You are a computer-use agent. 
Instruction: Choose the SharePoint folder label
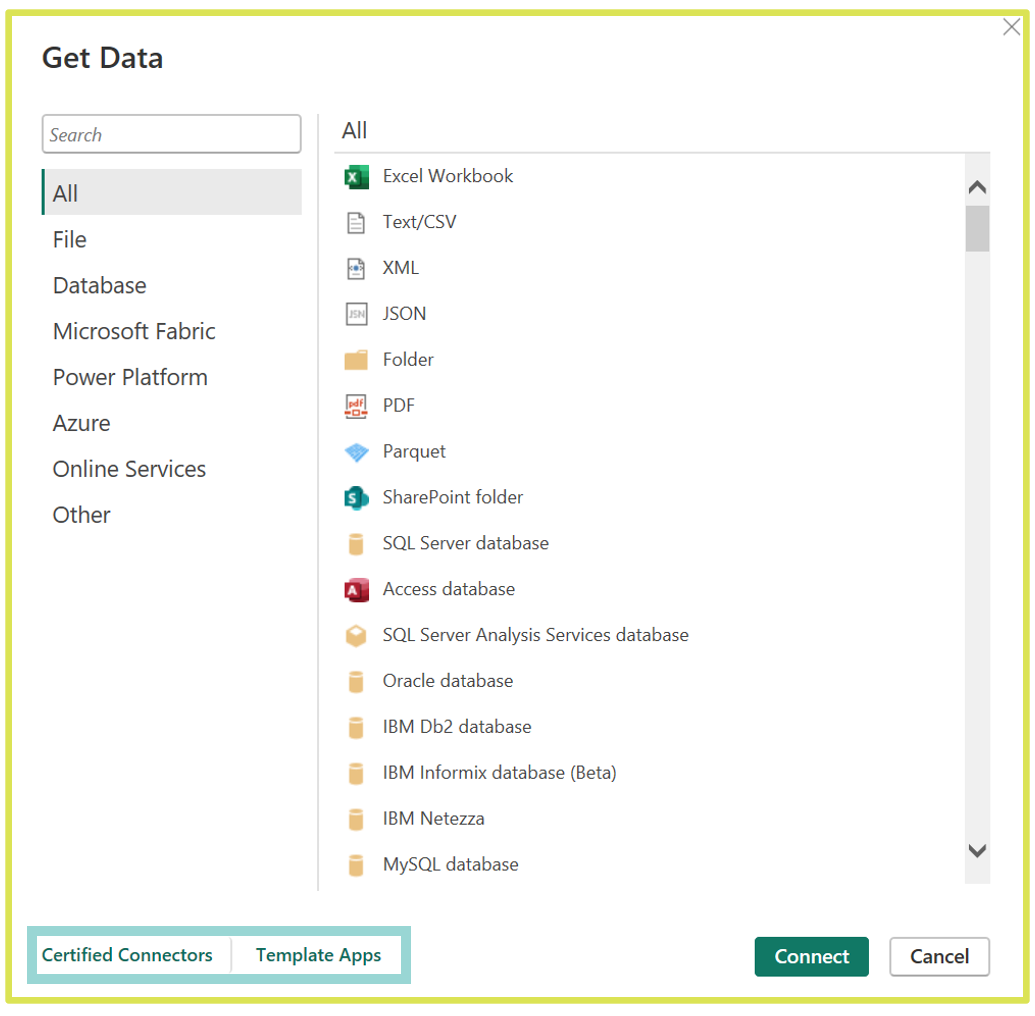tap(453, 498)
